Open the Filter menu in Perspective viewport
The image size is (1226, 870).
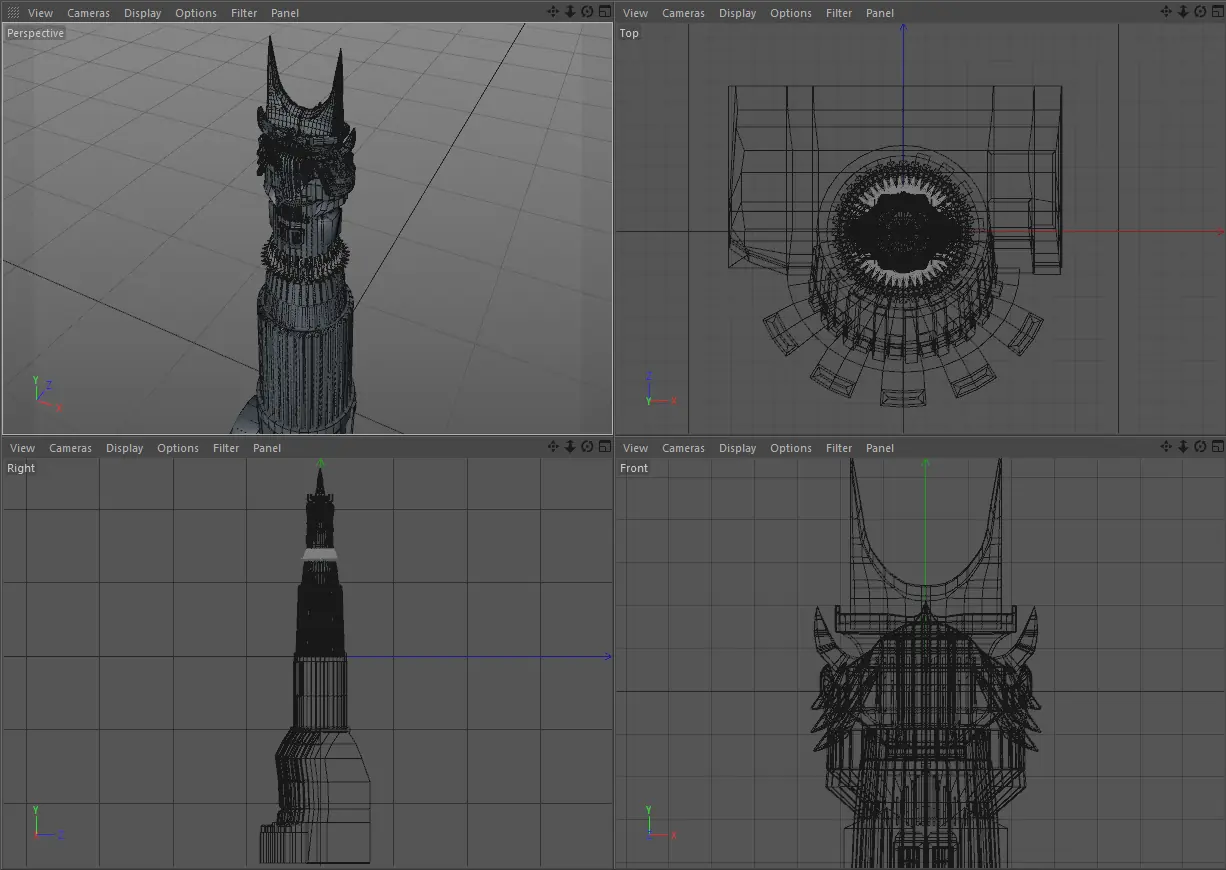tap(244, 13)
